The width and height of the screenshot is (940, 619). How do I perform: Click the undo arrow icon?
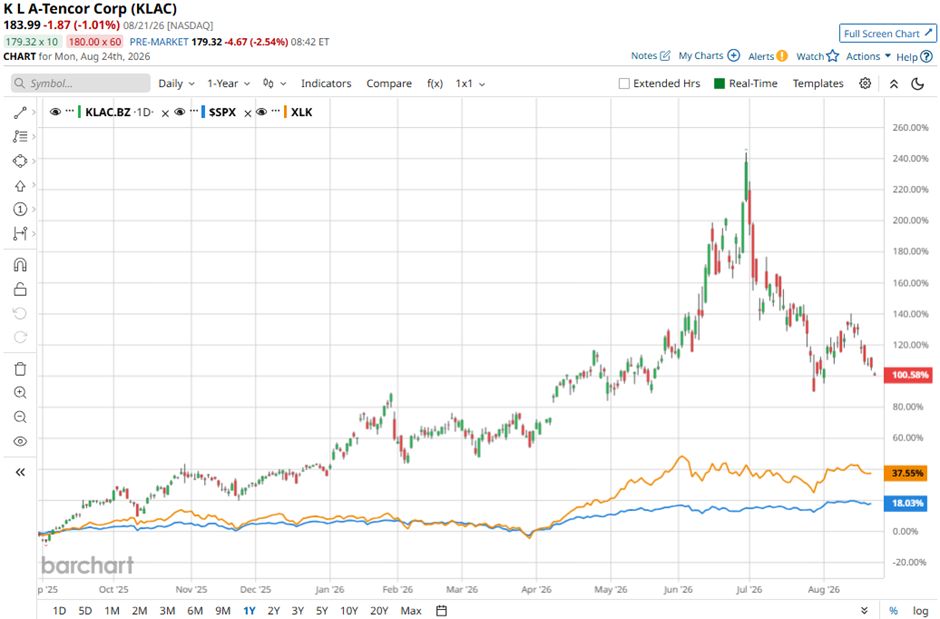(x=20, y=313)
